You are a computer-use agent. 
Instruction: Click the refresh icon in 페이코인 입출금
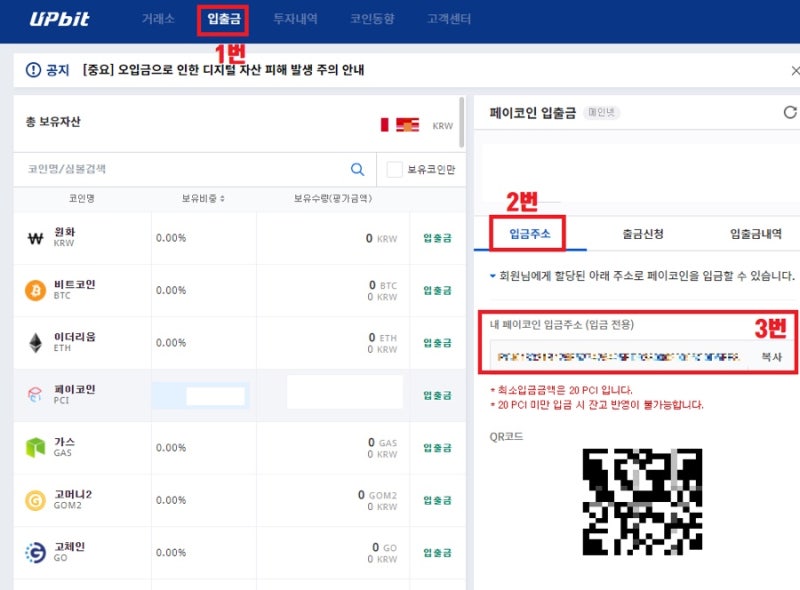coord(790,112)
